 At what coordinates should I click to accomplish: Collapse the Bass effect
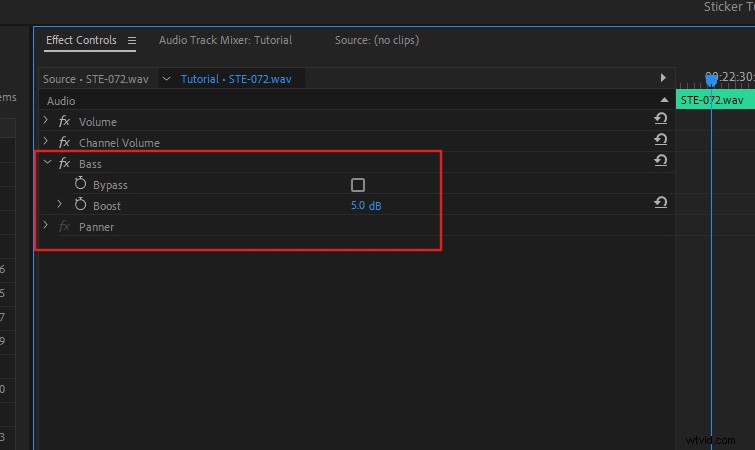[x=47, y=163]
